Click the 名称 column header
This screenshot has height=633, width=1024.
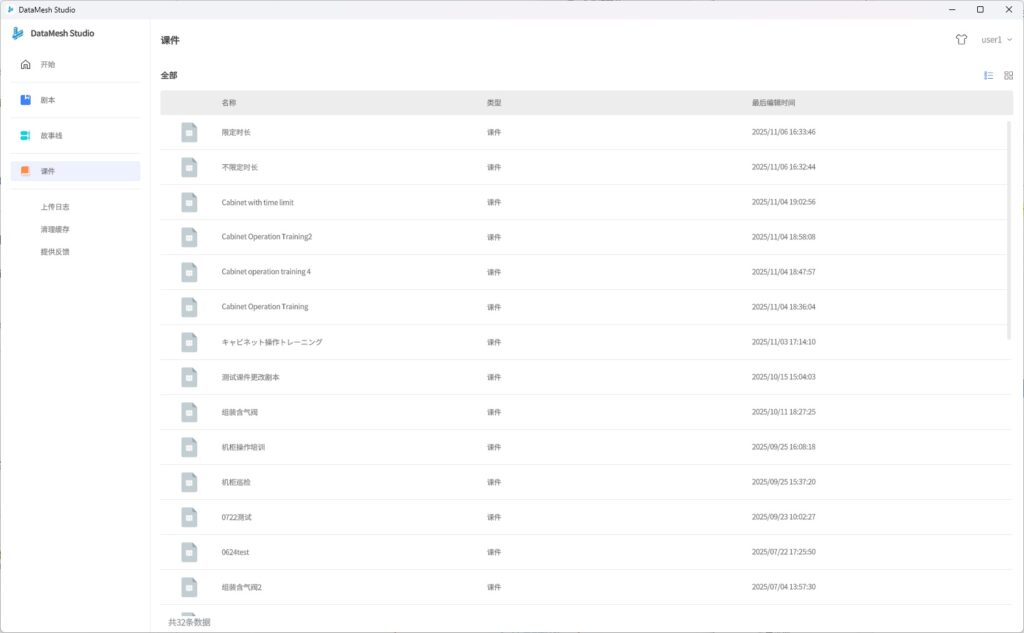tap(229, 103)
